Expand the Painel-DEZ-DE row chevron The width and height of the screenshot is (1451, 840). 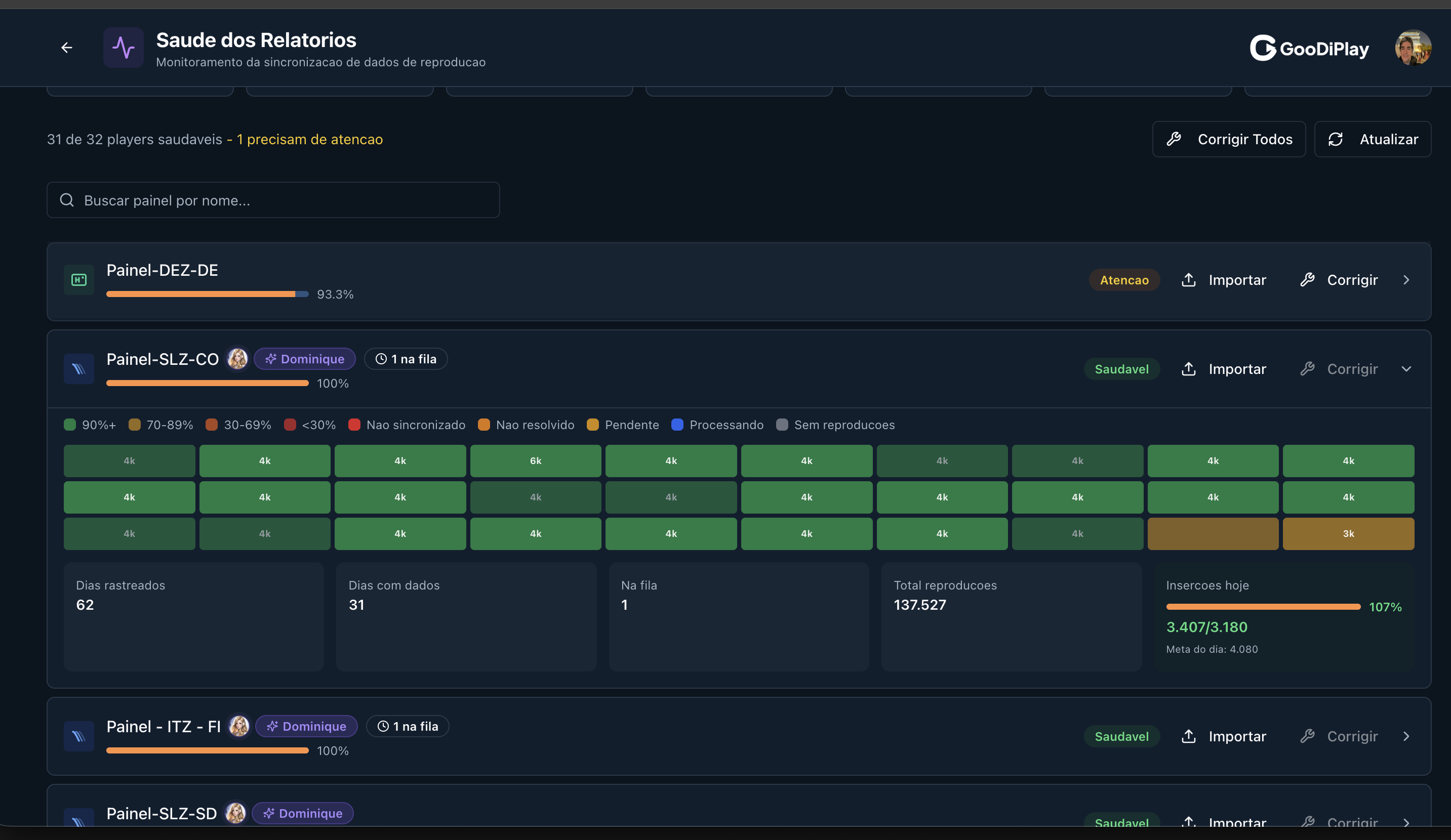pos(1406,280)
